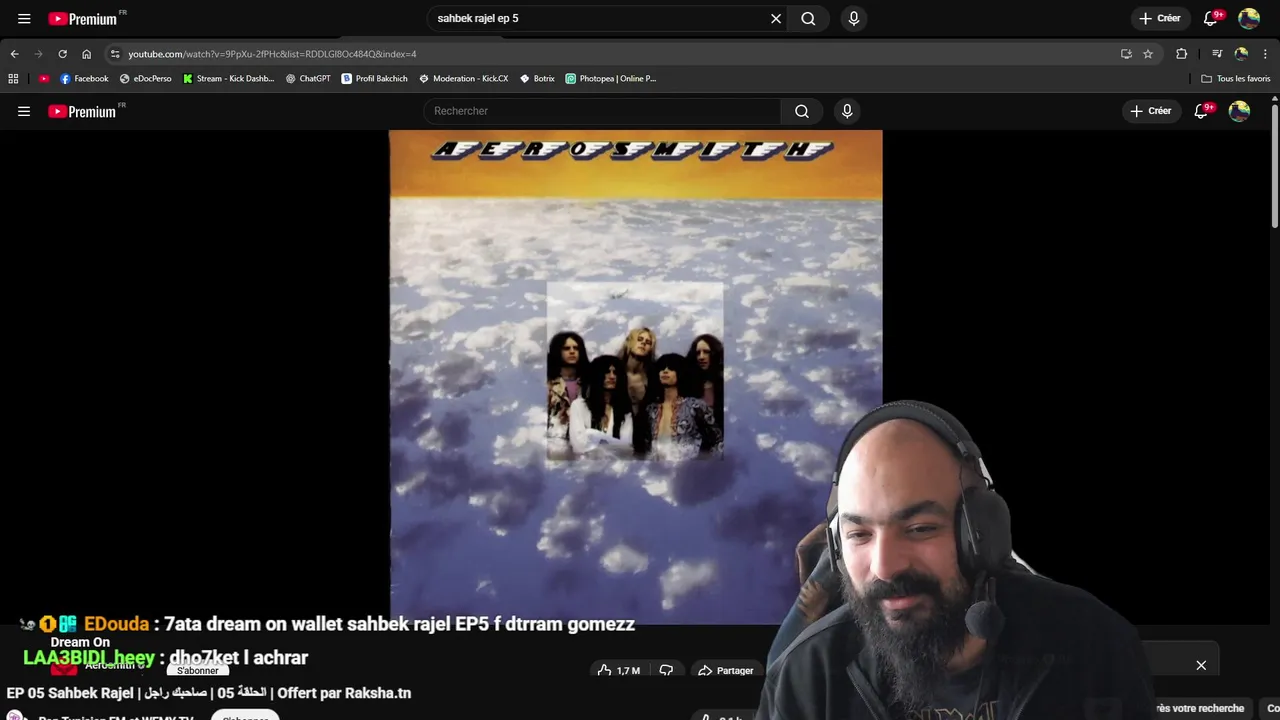Start voice search beside the Rechercher field

[x=847, y=111]
